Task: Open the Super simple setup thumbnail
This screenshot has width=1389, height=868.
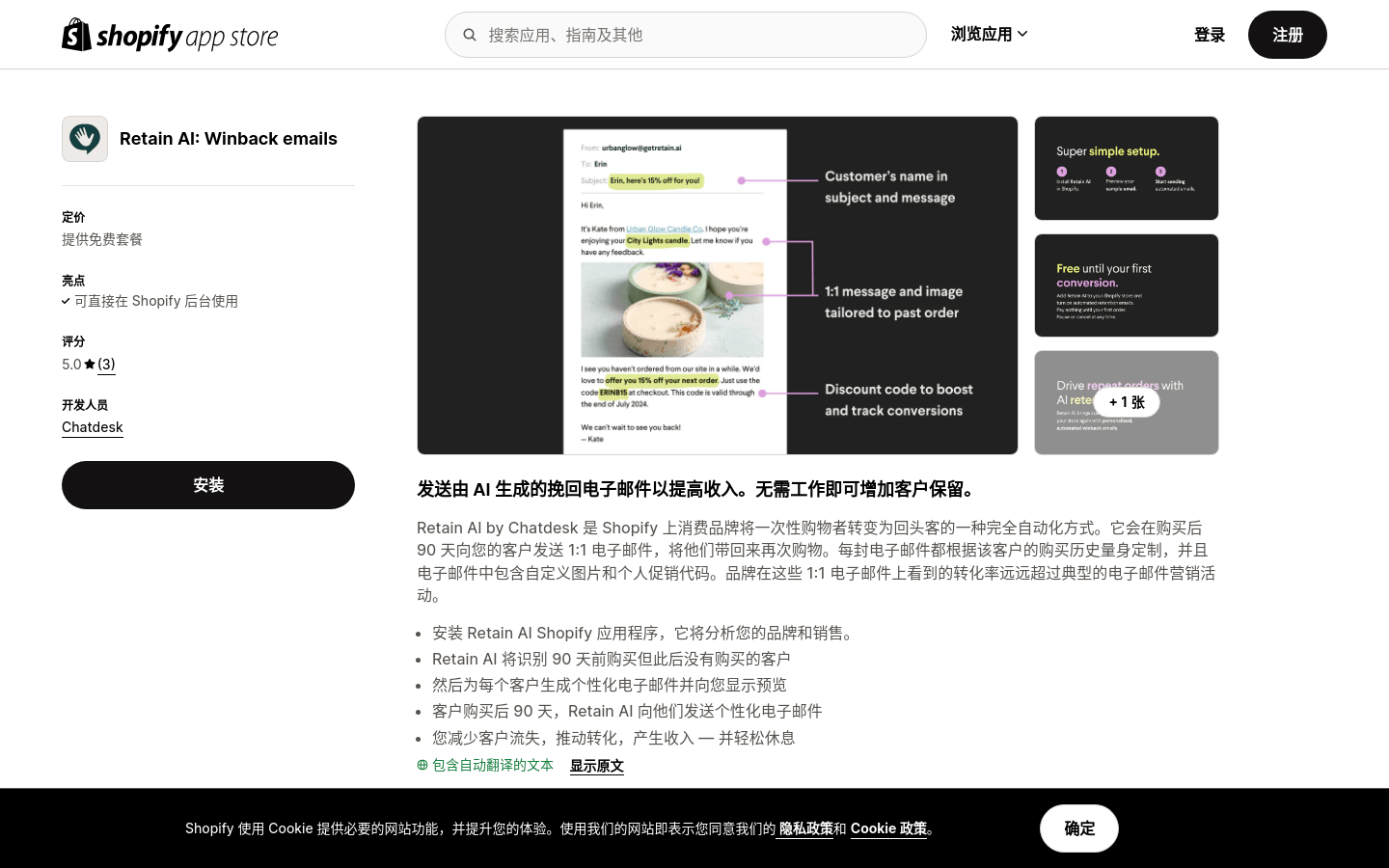Action: pyautogui.click(x=1127, y=169)
